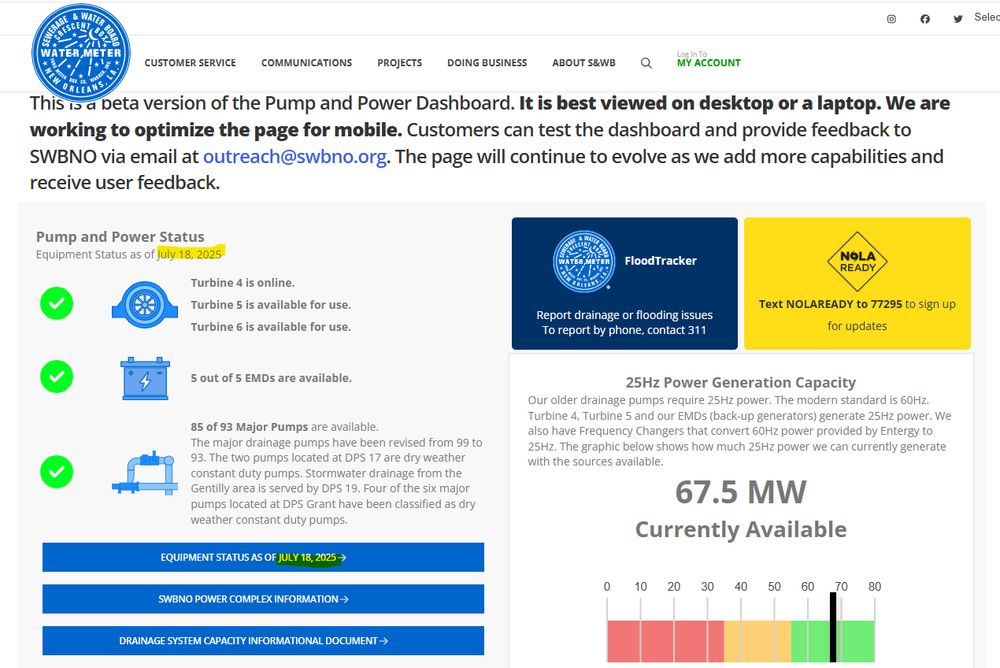The width and height of the screenshot is (1000, 668).
Task: Click the FloodTracker water meter logo
Action: point(584,261)
